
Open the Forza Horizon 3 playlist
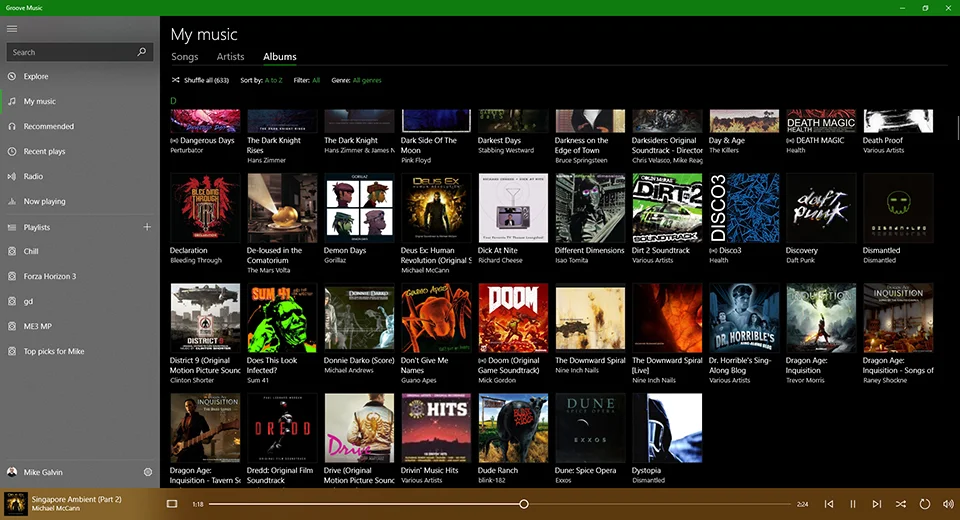point(50,276)
